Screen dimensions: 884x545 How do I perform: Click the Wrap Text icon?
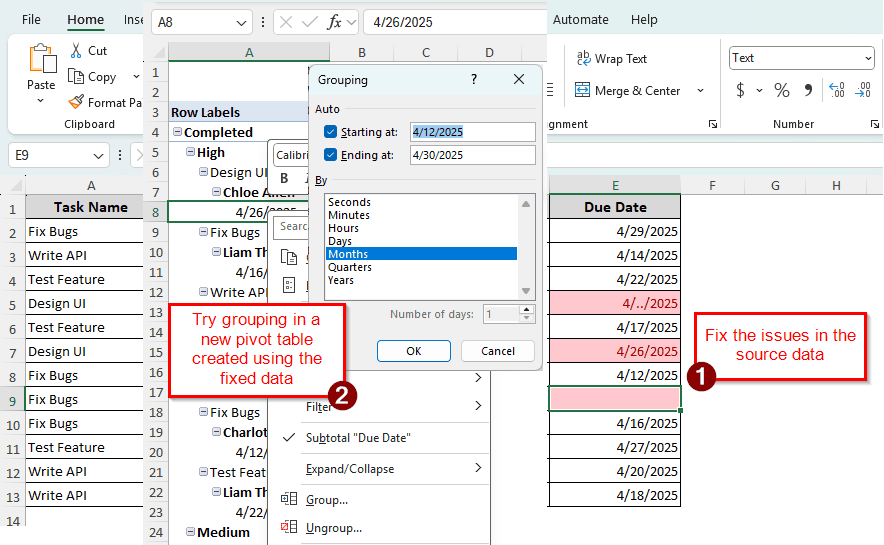[582, 59]
